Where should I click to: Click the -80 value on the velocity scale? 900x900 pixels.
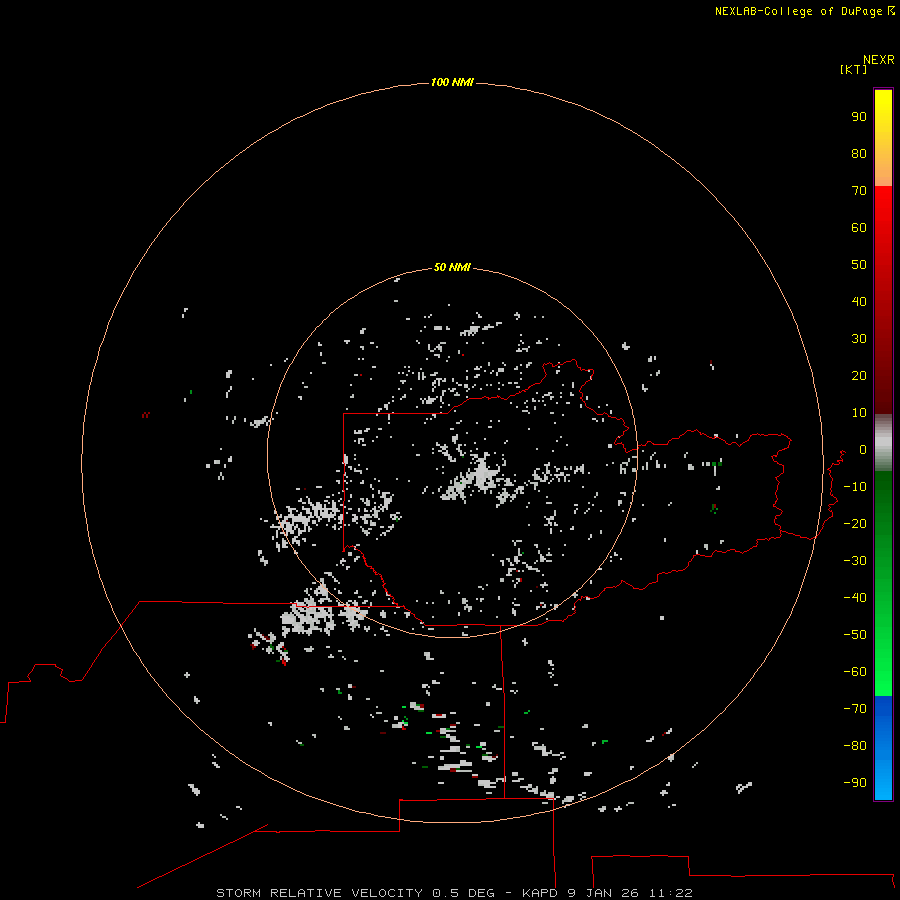(855, 746)
